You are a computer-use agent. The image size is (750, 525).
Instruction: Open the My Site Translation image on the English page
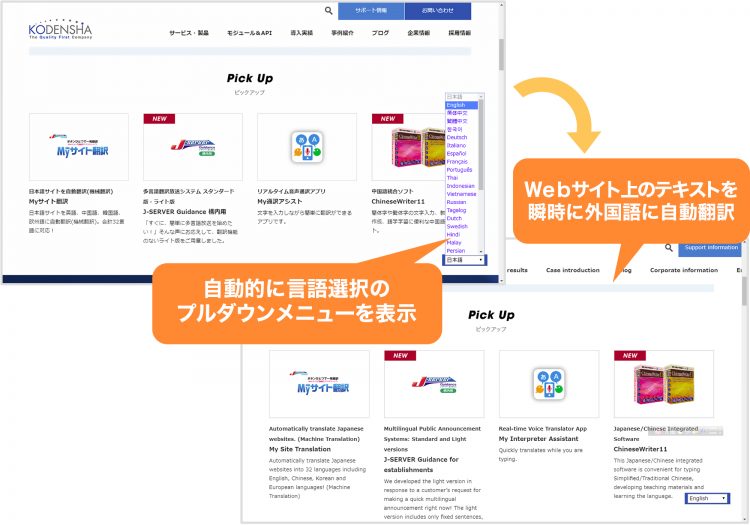[x=319, y=384]
